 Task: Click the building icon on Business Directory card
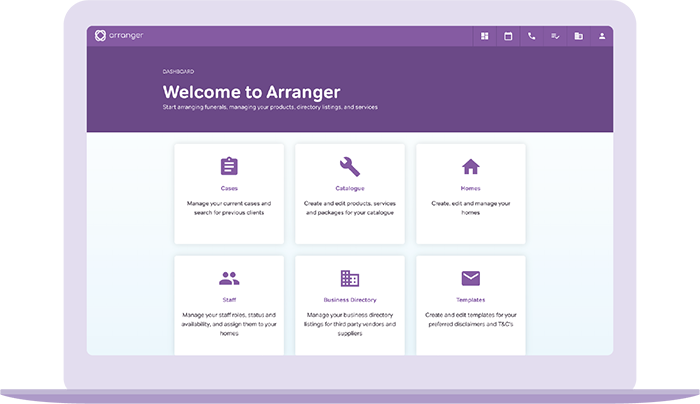click(350, 278)
